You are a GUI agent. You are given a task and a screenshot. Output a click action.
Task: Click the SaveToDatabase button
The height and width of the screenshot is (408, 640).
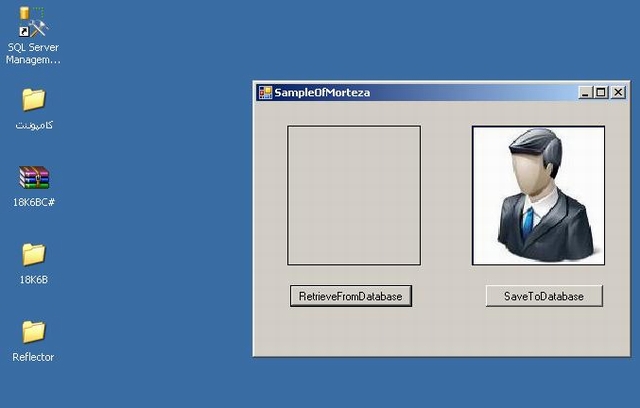(x=544, y=296)
